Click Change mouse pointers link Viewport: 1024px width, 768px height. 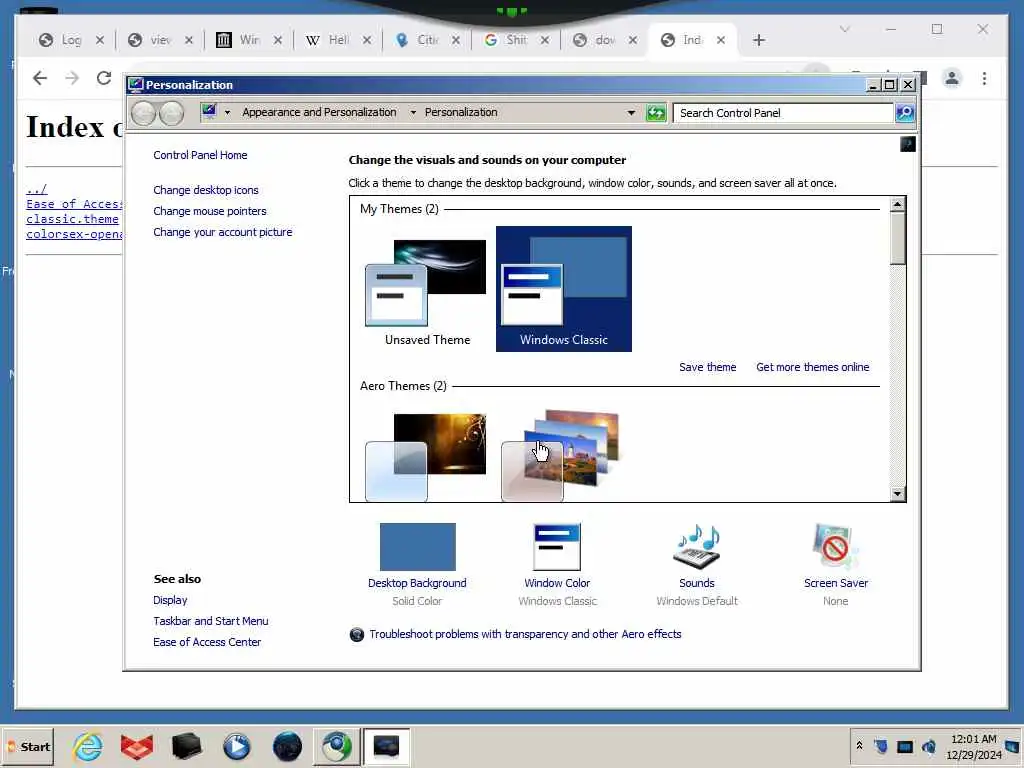pos(210,211)
